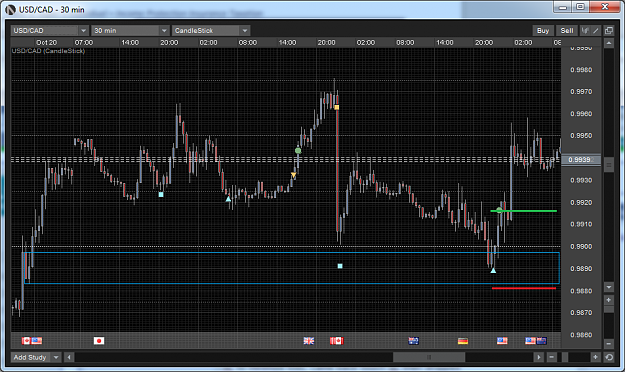
Task: Click the horizontal zoom in plus button
Action: point(595,357)
